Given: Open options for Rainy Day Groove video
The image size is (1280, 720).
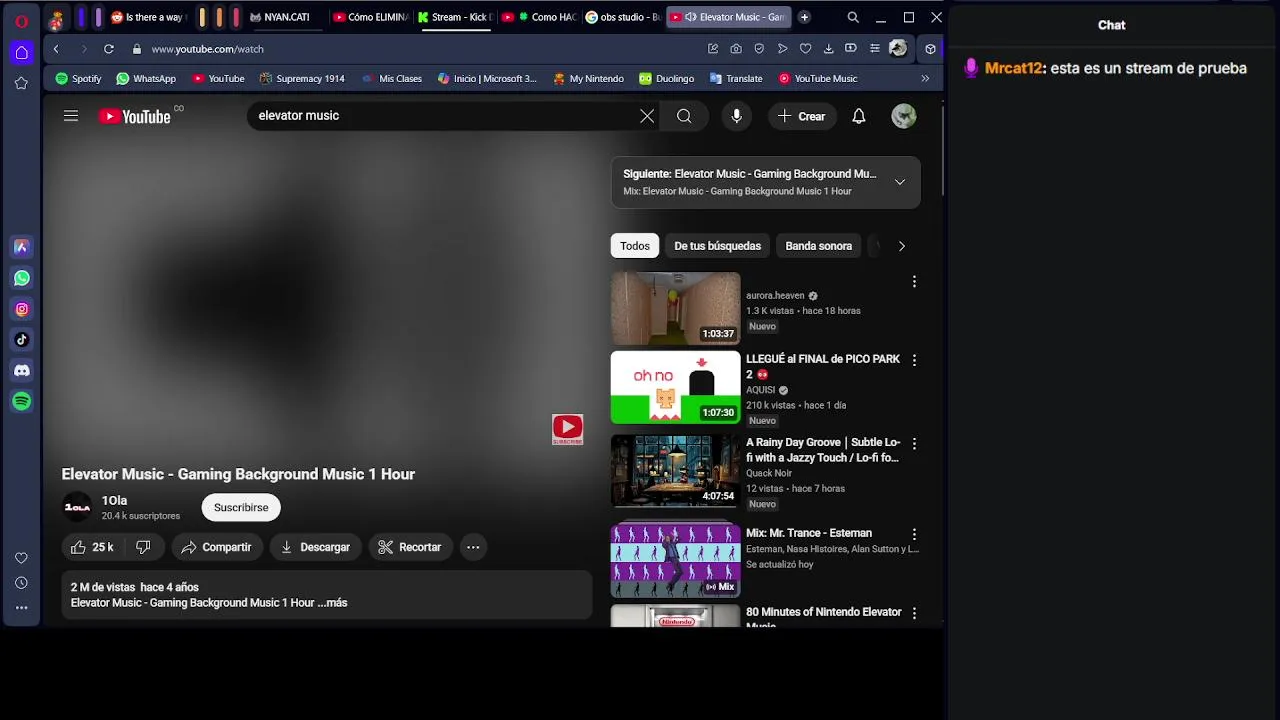Looking at the screenshot, I should tap(914, 443).
